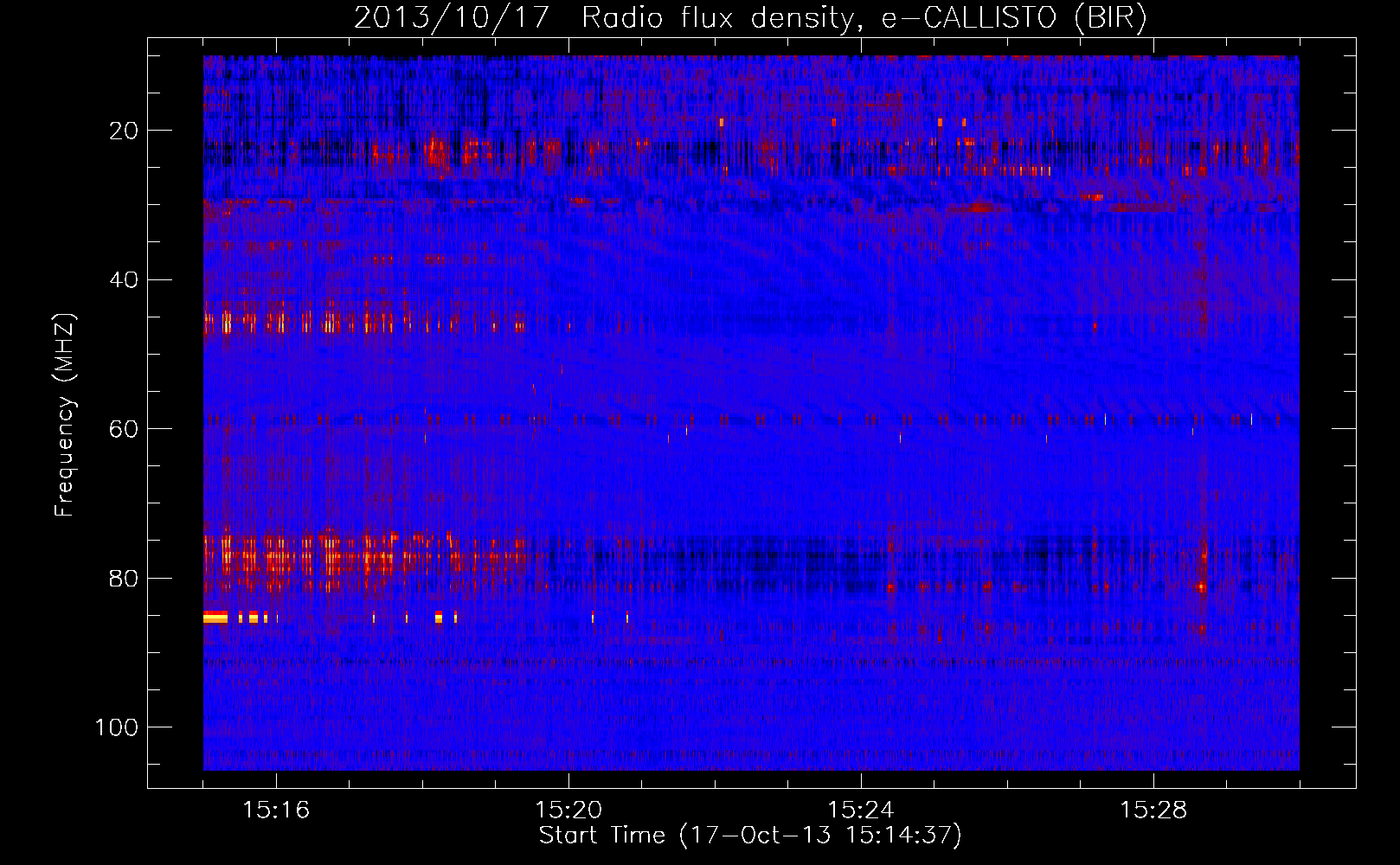Click the bright yellow burst near 85 MHz
The height and width of the screenshot is (865, 1400).
[x=215, y=617]
